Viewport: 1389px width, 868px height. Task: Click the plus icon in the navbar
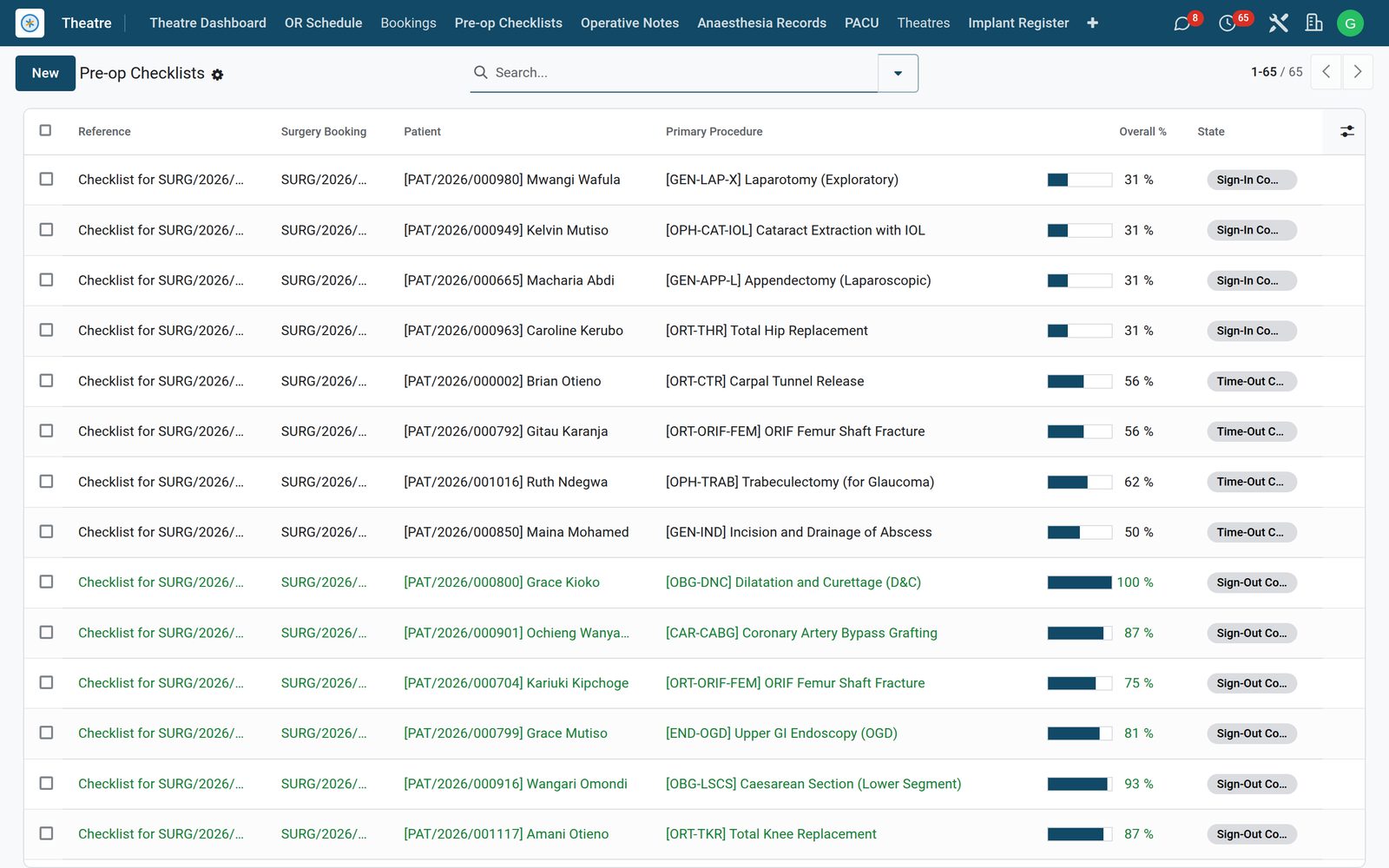tap(1092, 23)
